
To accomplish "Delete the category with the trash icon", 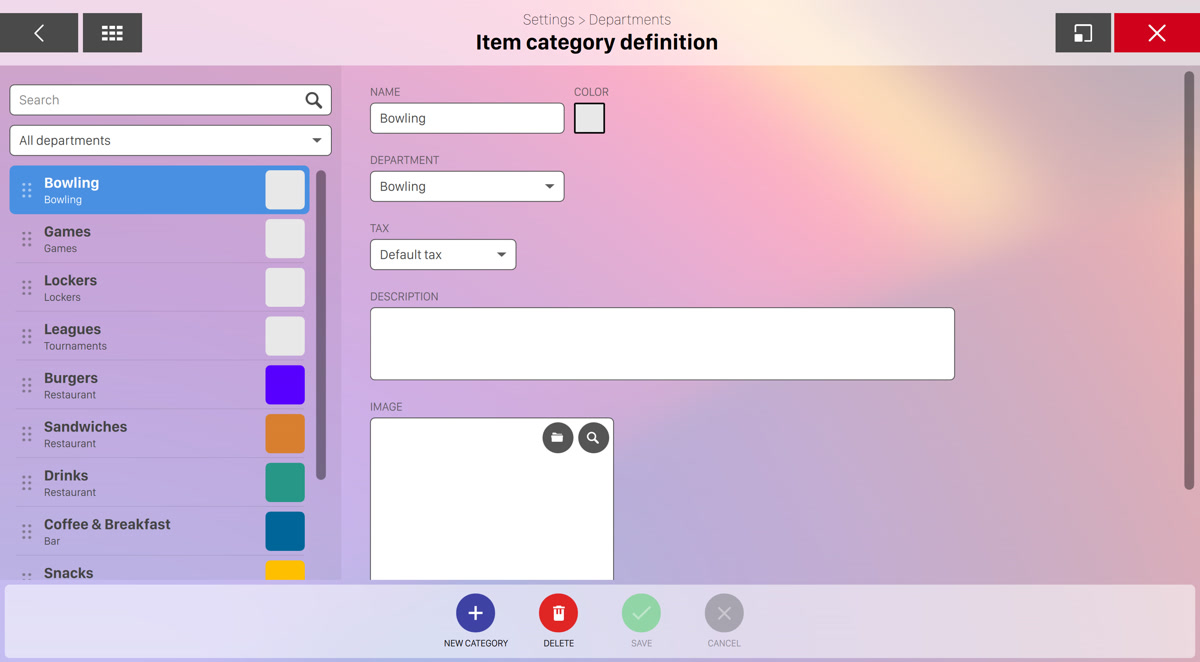I will 558,613.
